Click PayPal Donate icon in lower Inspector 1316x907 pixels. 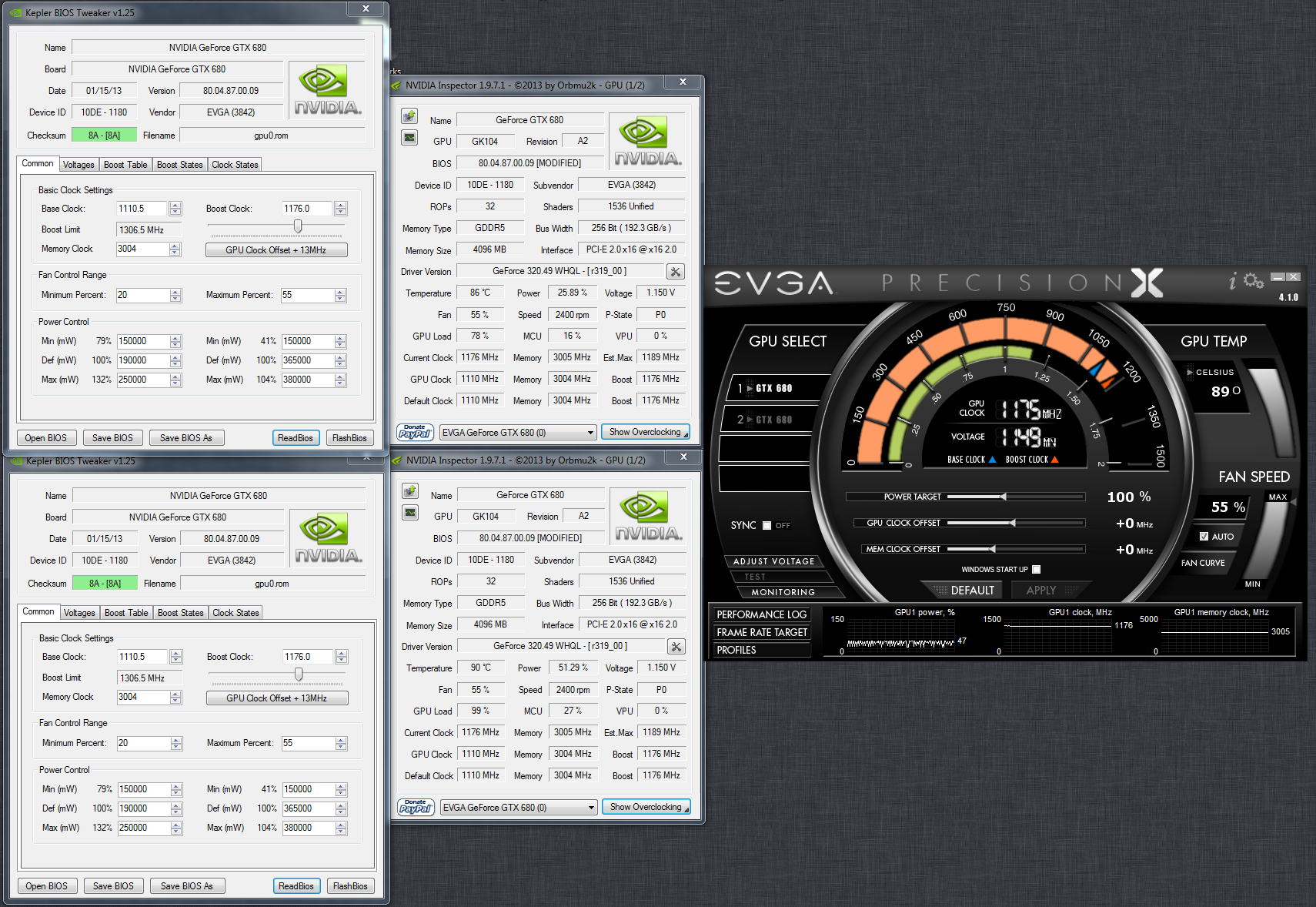pyautogui.click(x=416, y=807)
